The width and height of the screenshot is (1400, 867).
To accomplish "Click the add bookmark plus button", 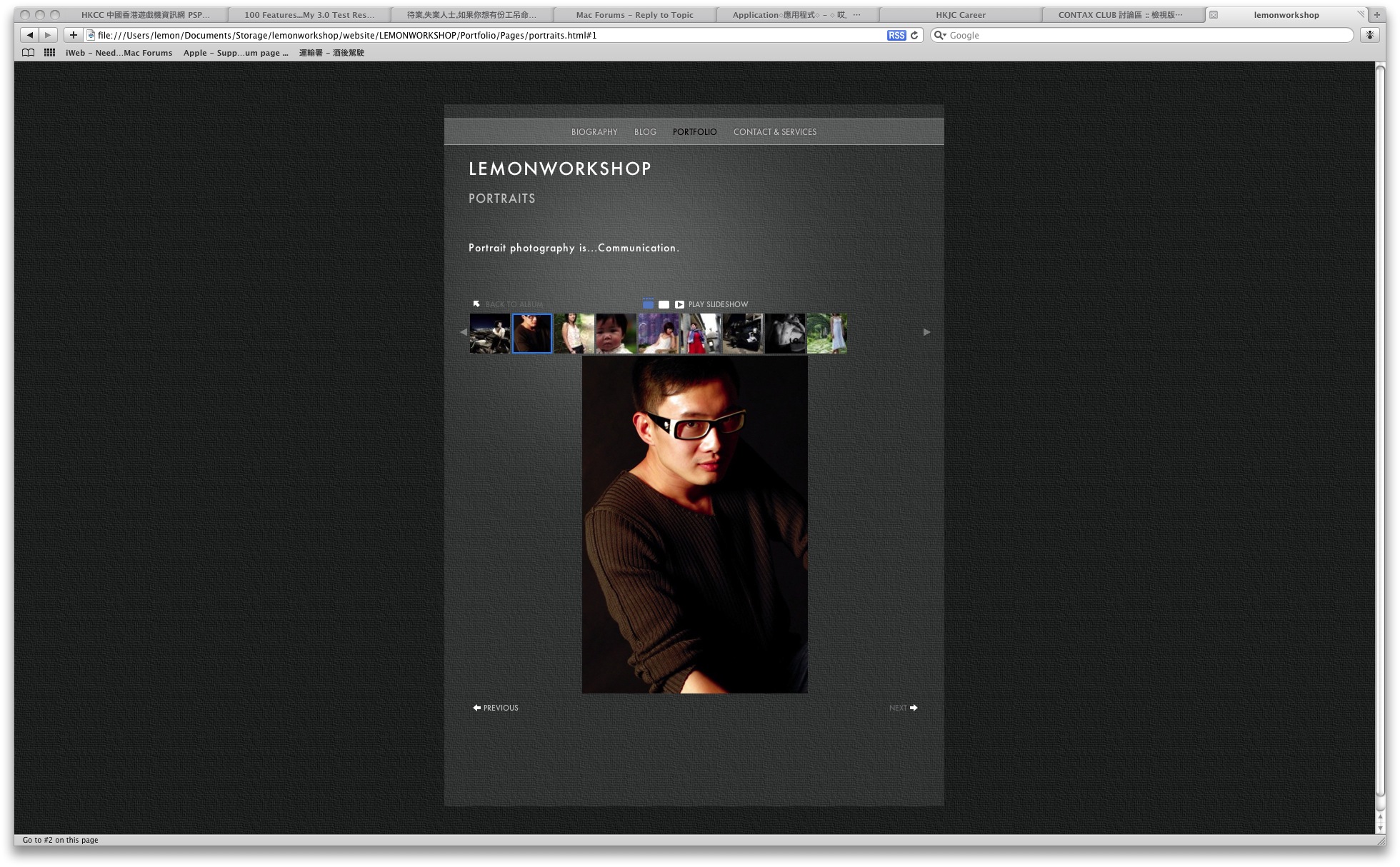I will pos(73,35).
